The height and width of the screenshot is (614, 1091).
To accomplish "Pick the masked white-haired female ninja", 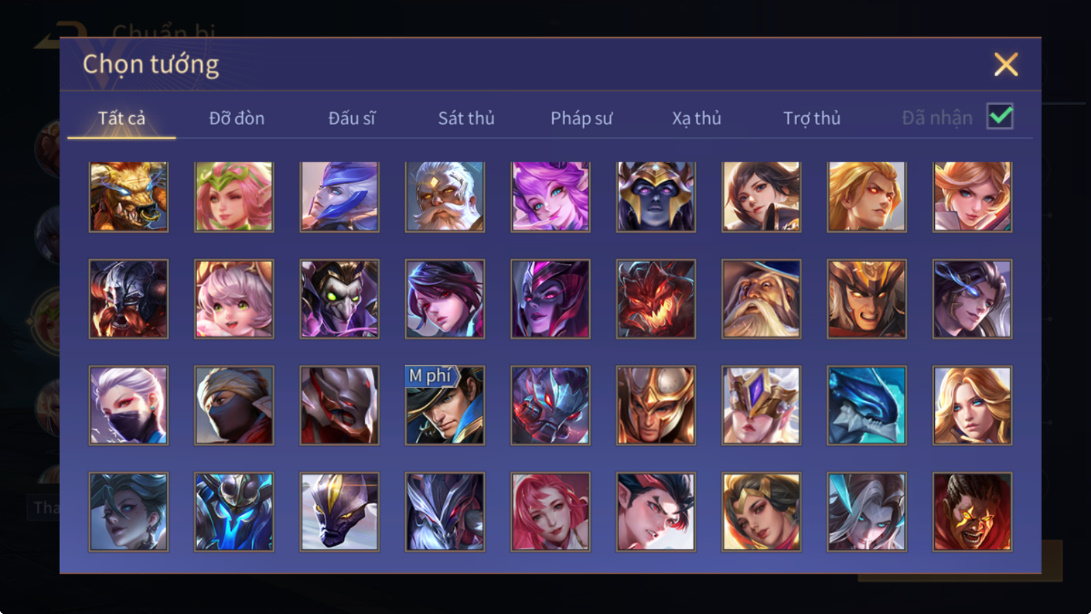I will click(129, 405).
